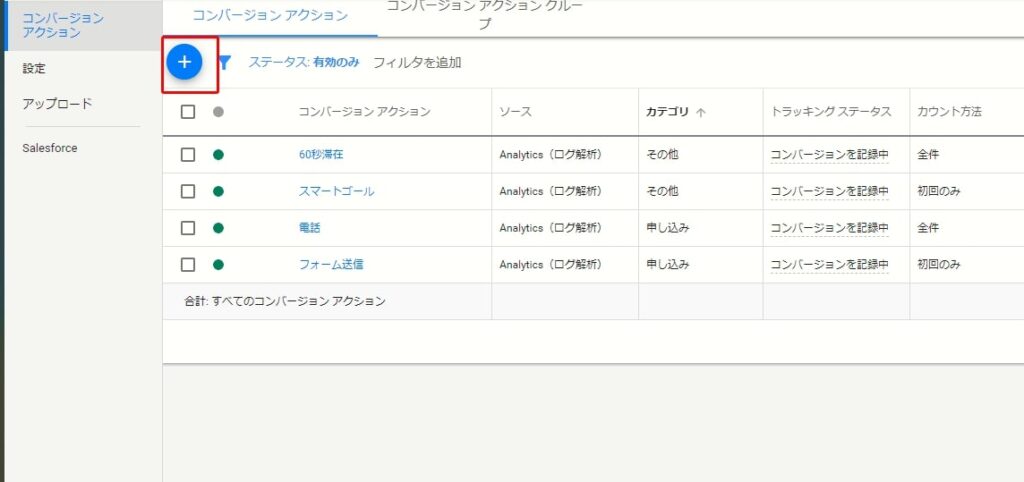Screen dimensions: 1024x482
Task: Click 全件 count method in 電話 row
Action: (x=928, y=228)
